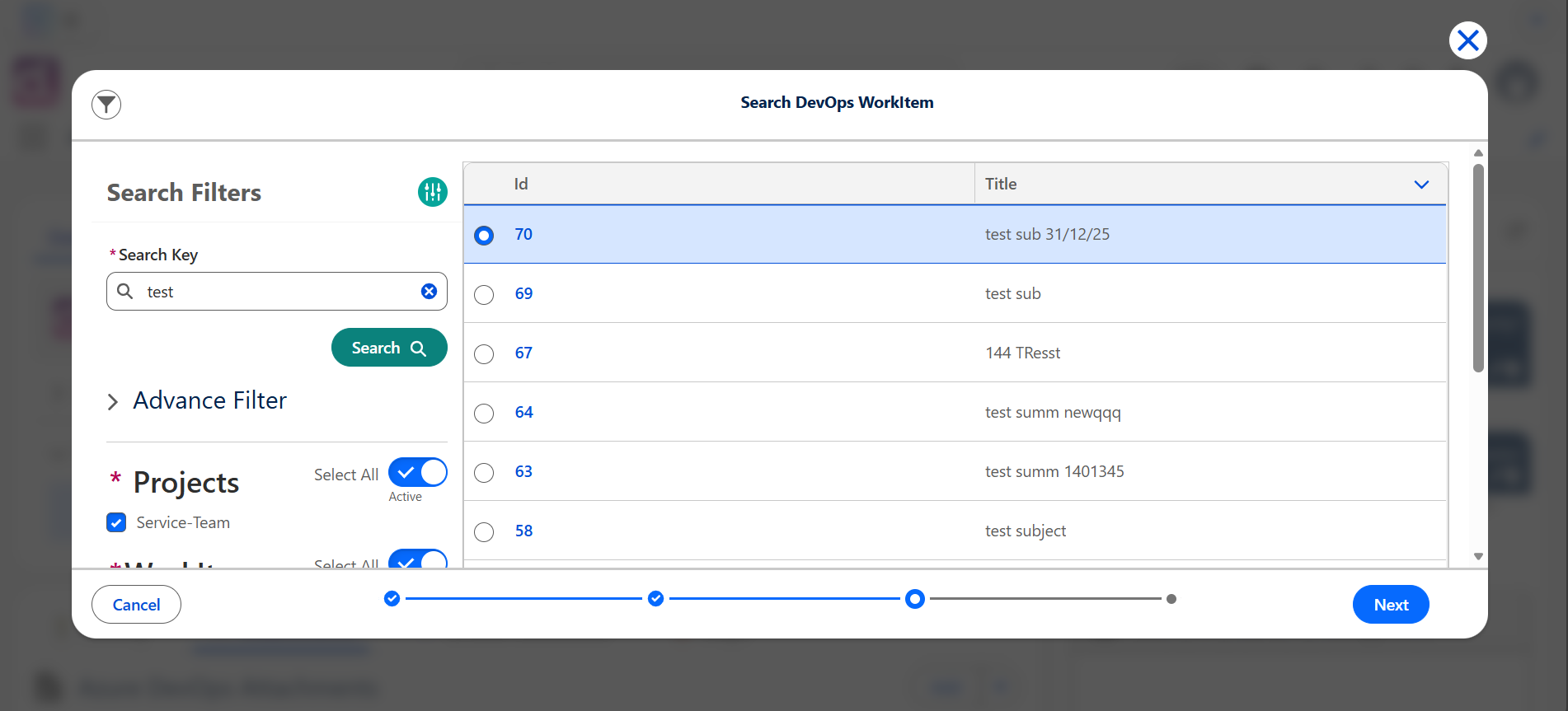Focus the Search Key input field
The width and height of the screenshot is (1568, 711).
coord(277,292)
